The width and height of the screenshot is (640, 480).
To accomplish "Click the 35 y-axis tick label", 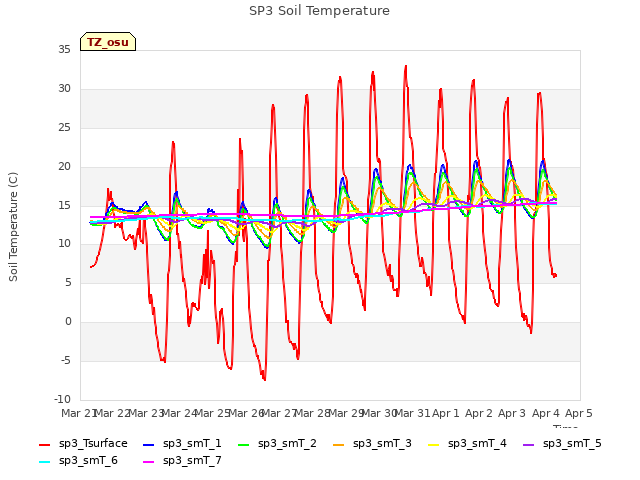I will [x=64, y=50].
